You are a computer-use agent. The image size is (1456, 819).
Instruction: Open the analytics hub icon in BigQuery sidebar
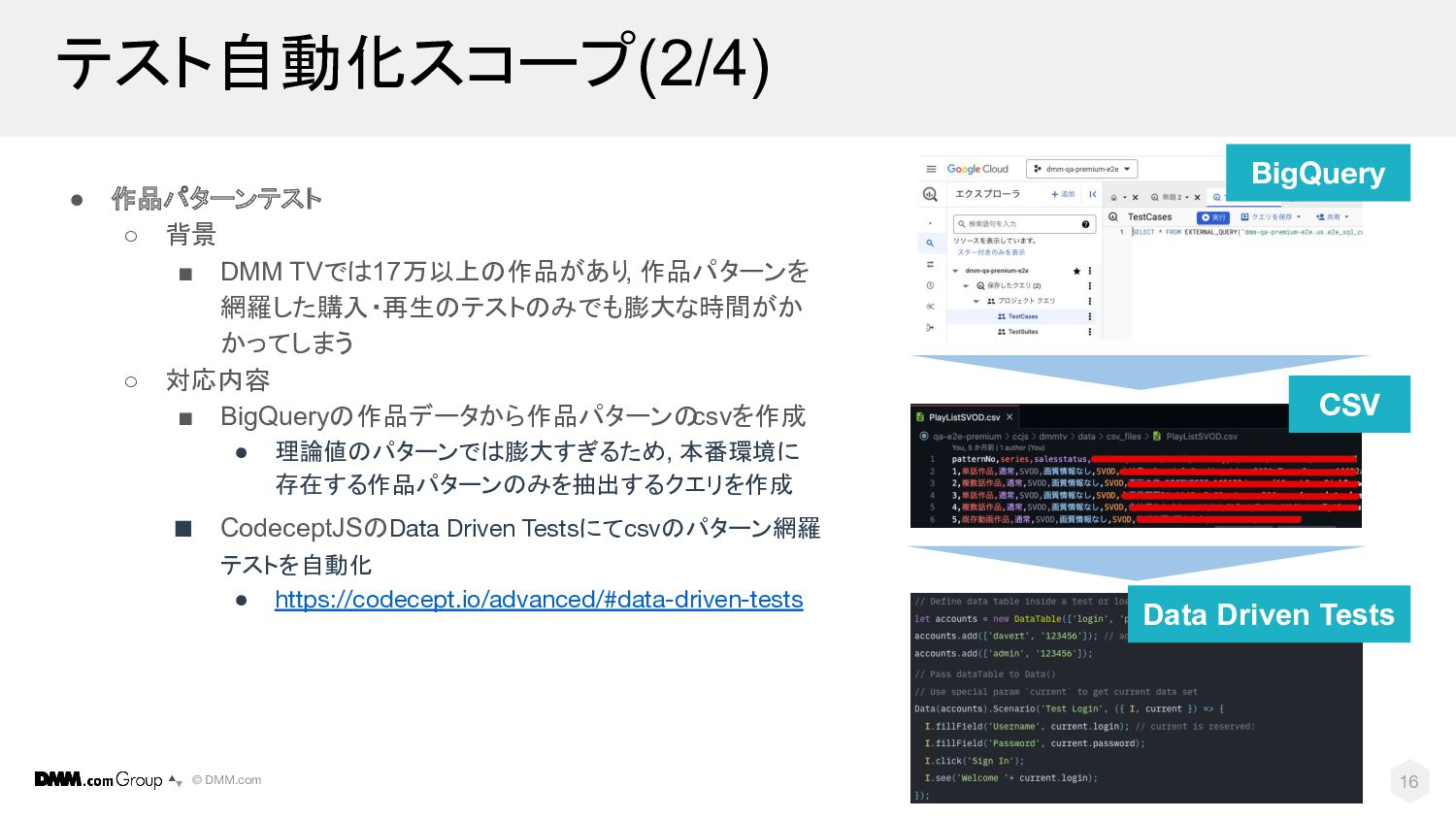tap(930, 307)
